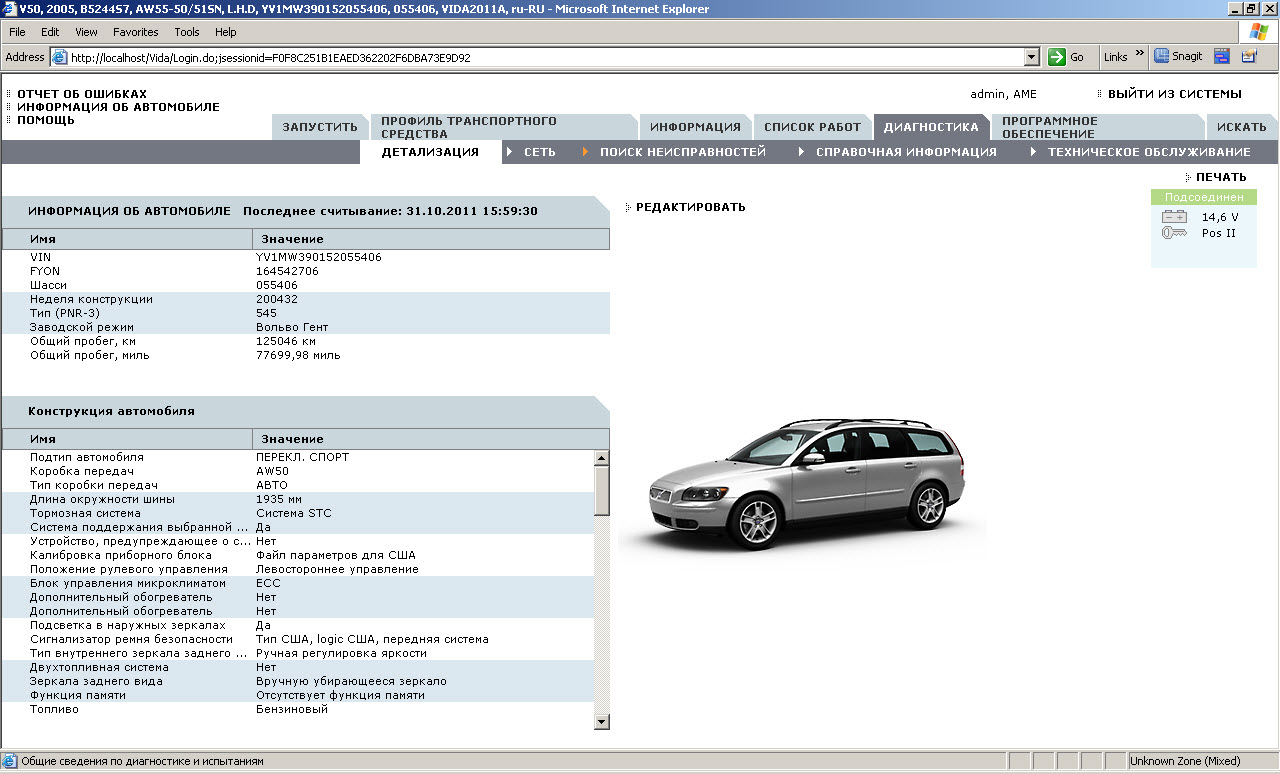This screenshot has height=774, width=1280.
Task: Click scrollbar down arrow in Конструкция автомобиля table
Action: [602, 721]
